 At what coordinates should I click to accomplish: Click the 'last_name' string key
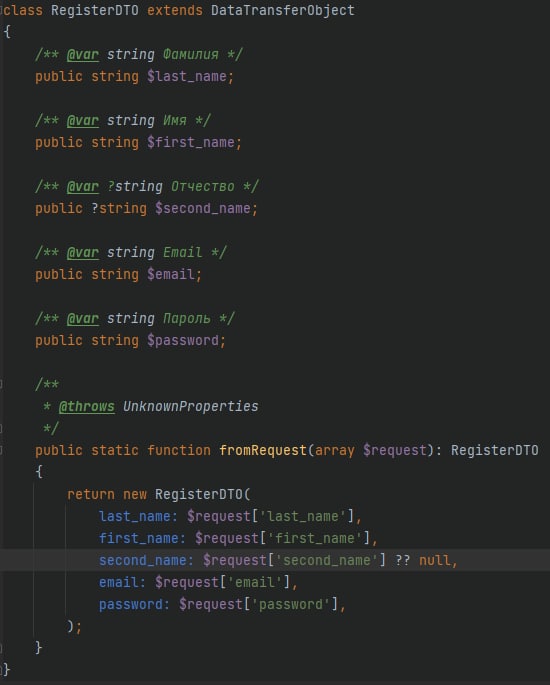point(303,516)
